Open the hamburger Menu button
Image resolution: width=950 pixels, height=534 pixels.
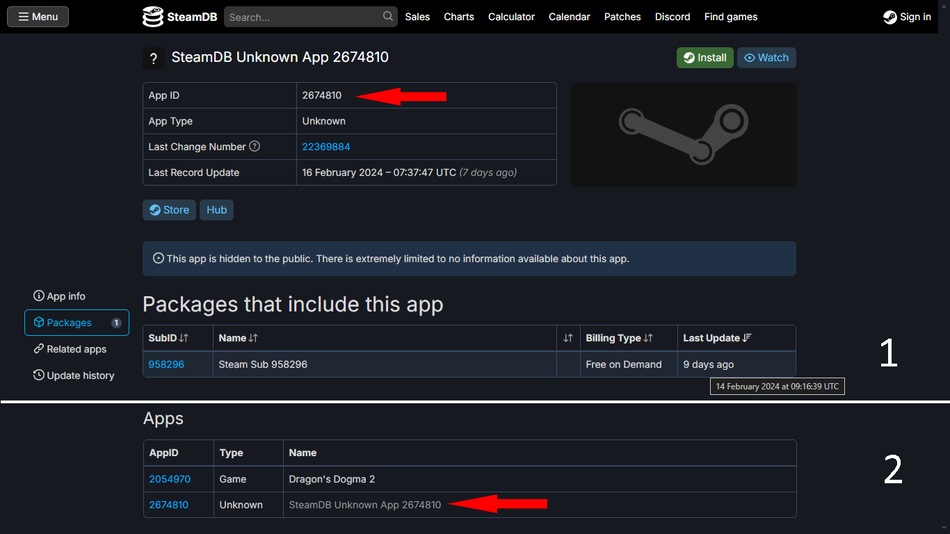(x=38, y=16)
